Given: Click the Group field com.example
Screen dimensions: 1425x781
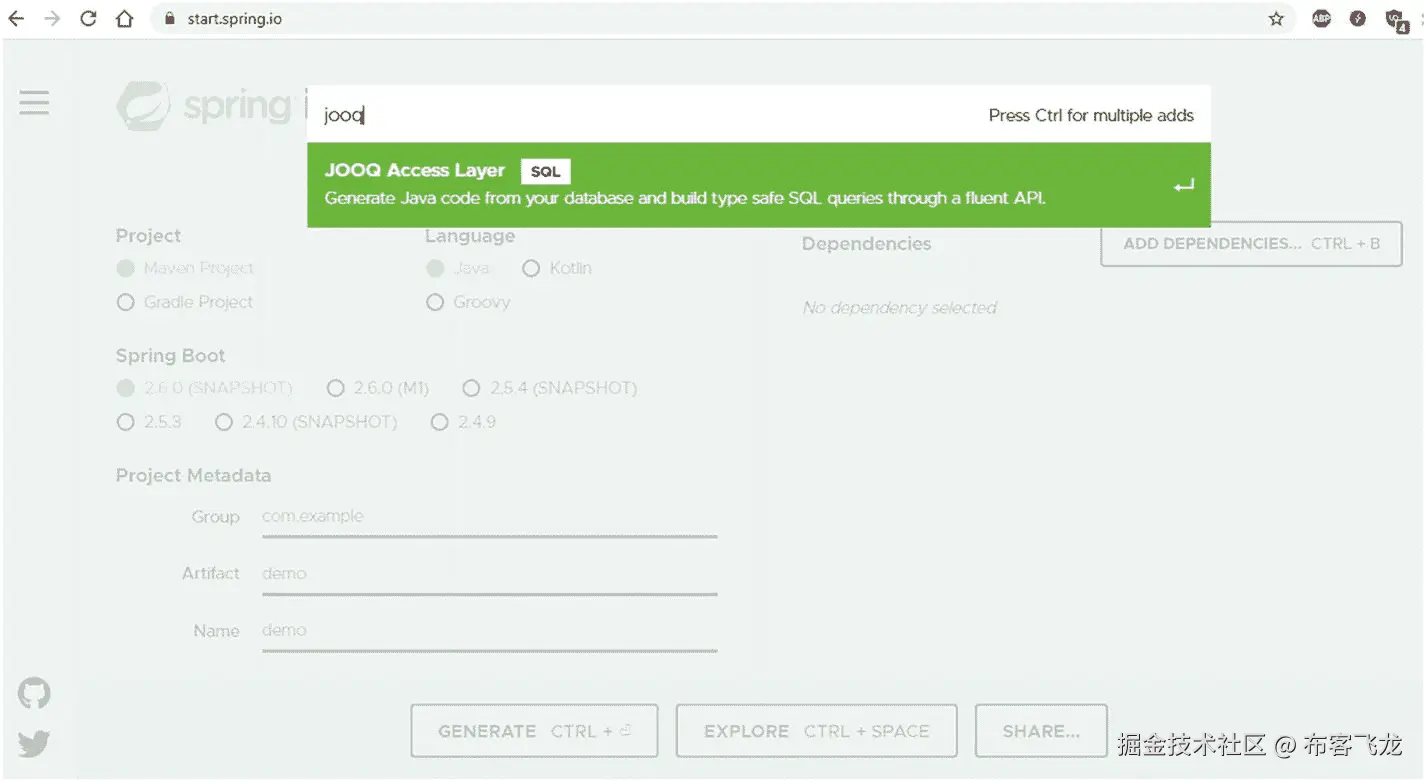Looking at the screenshot, I should (489, 517).
